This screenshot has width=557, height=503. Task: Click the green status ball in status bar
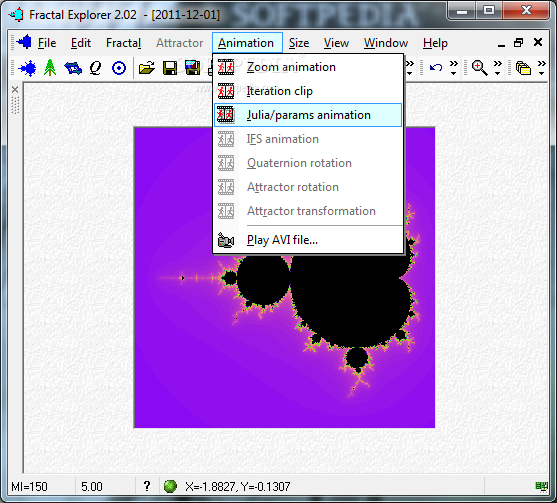click(x=170, y=486)
